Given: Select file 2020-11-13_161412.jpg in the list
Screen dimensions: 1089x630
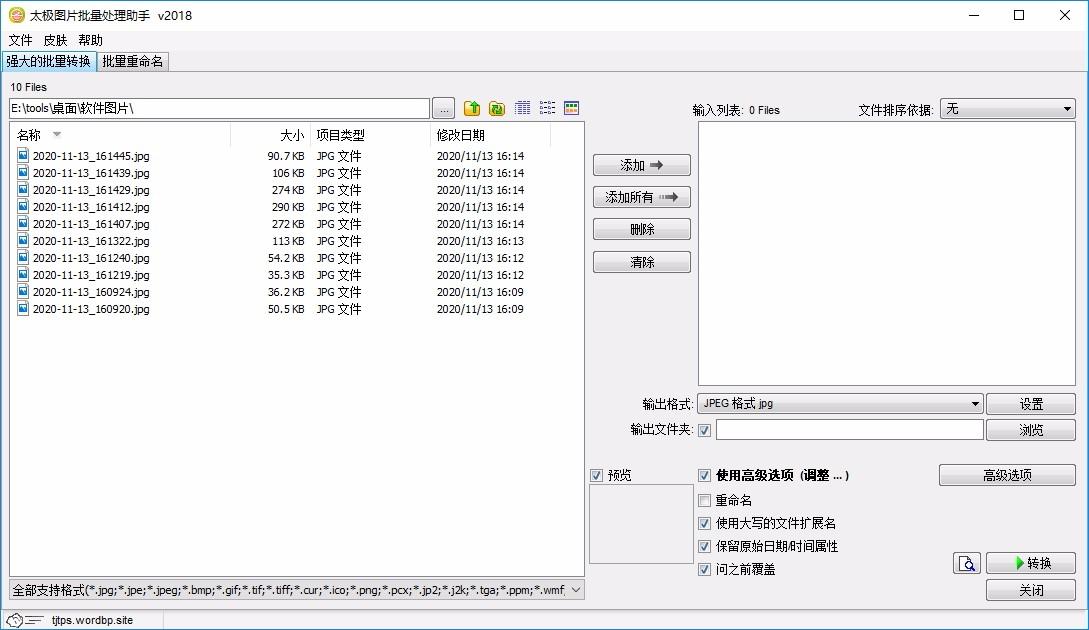Looking at the screenshot, I should coord(90,207).
